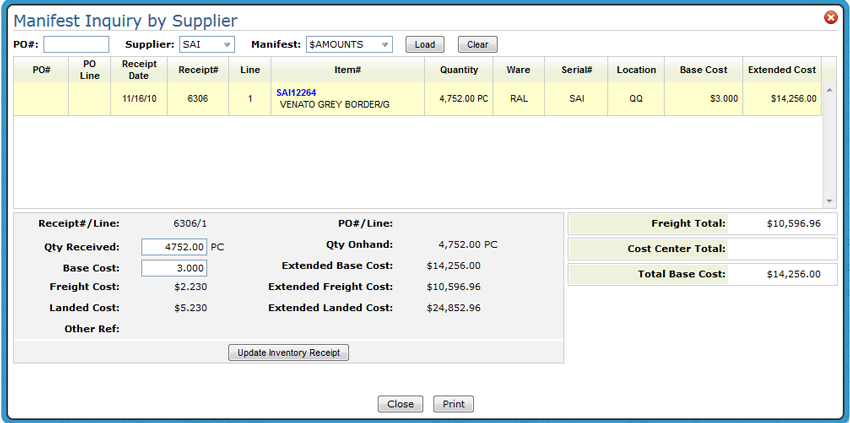Click the Item# column header
The height and width of the screenshot is (423, 850).
347,70
